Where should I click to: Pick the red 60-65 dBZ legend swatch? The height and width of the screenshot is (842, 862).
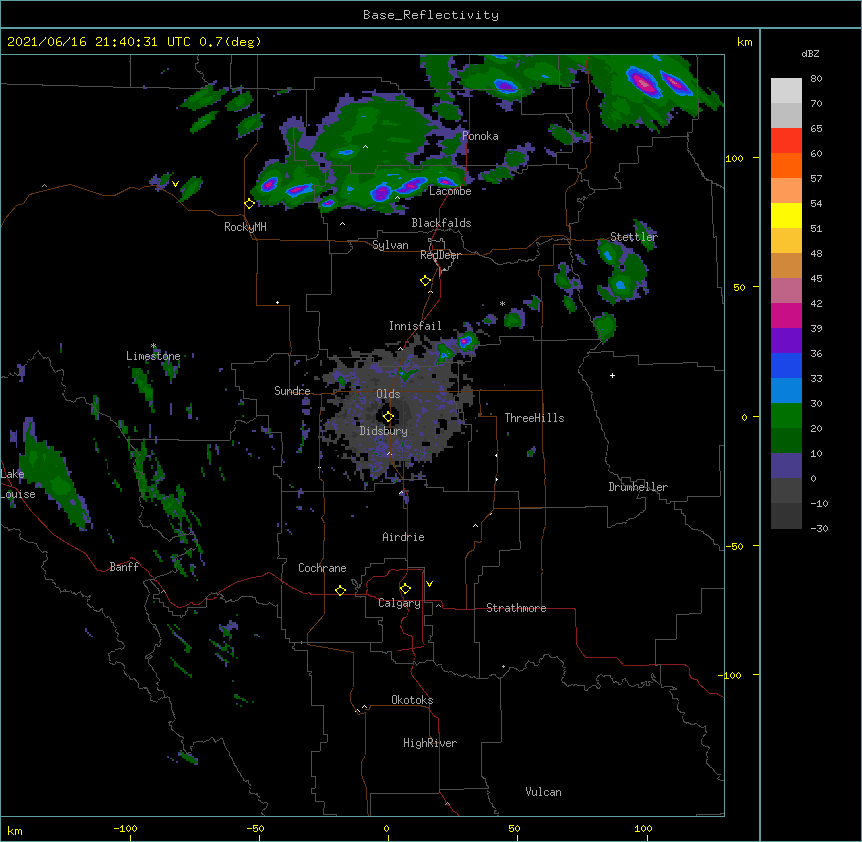point(786,141)
